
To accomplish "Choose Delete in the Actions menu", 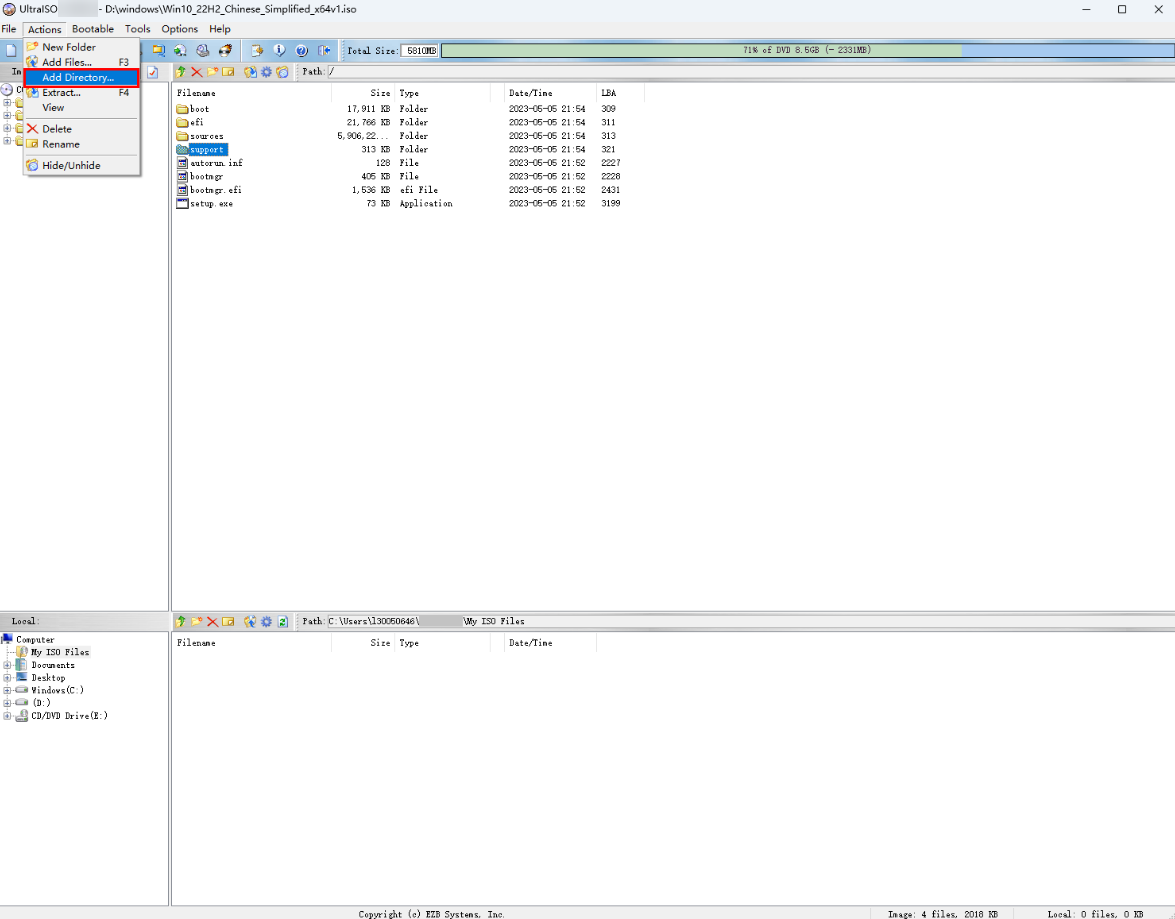I will [x=82, y=129].
